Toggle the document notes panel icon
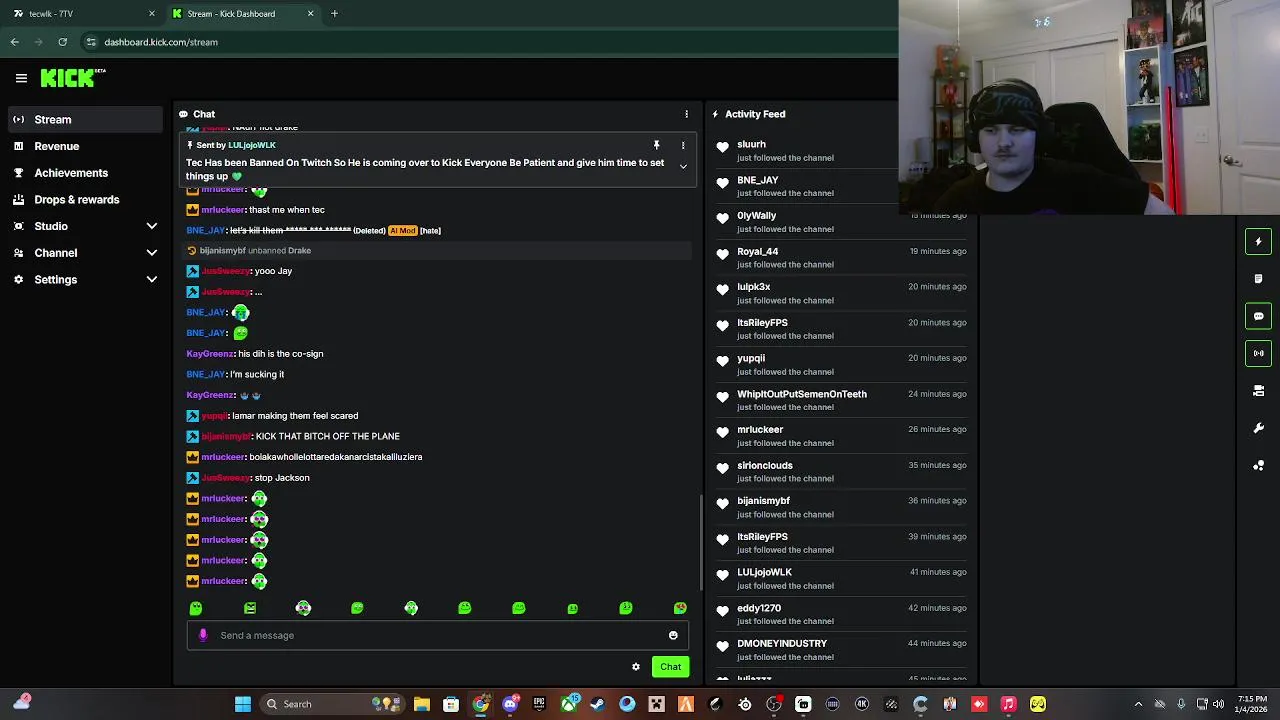Image resolution: width=1280 pixels, height=720 pixels. [1258, 279]
